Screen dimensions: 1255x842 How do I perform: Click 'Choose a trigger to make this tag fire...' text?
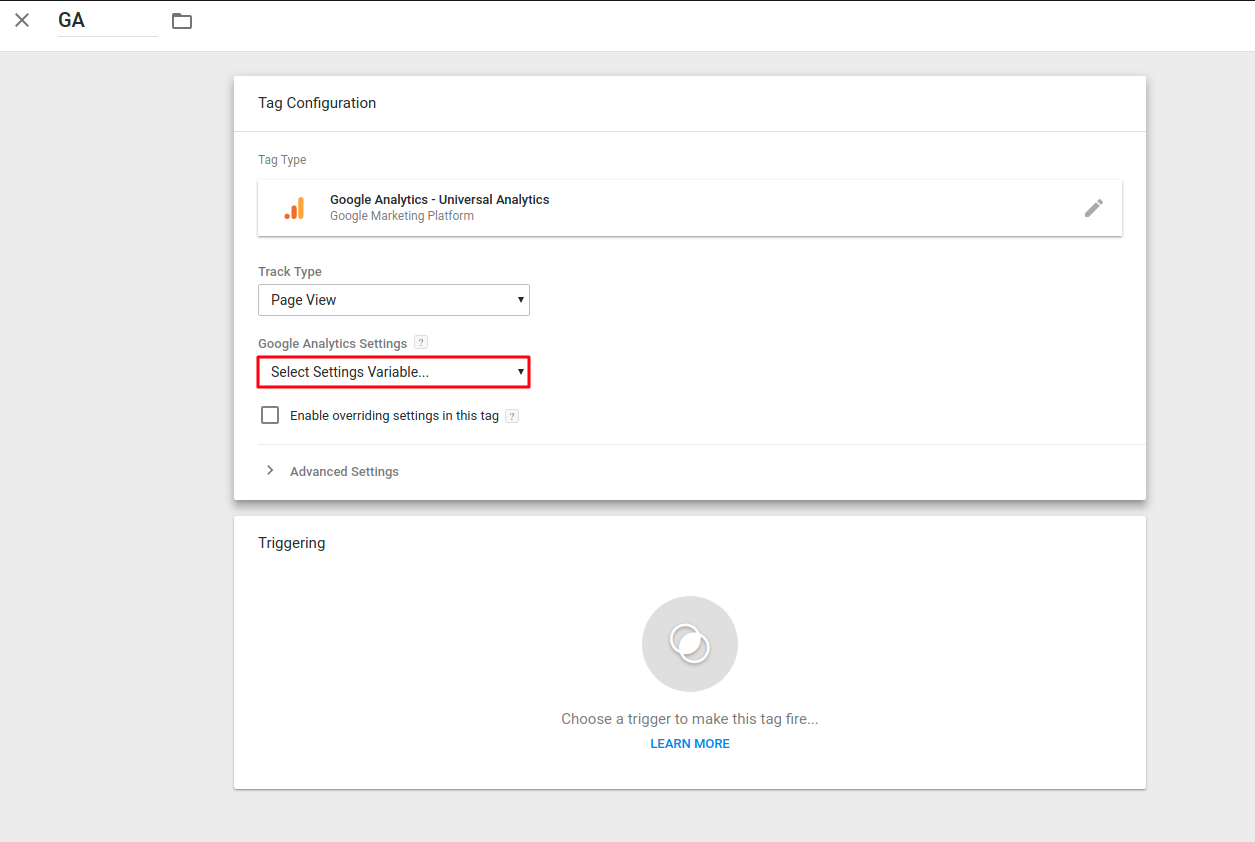coord(690,719)
